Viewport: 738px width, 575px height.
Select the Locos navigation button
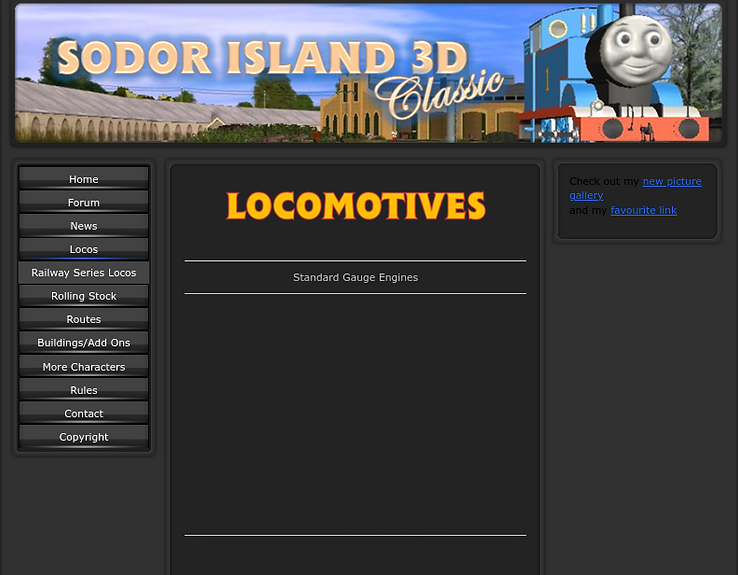[x=84, y=249]
